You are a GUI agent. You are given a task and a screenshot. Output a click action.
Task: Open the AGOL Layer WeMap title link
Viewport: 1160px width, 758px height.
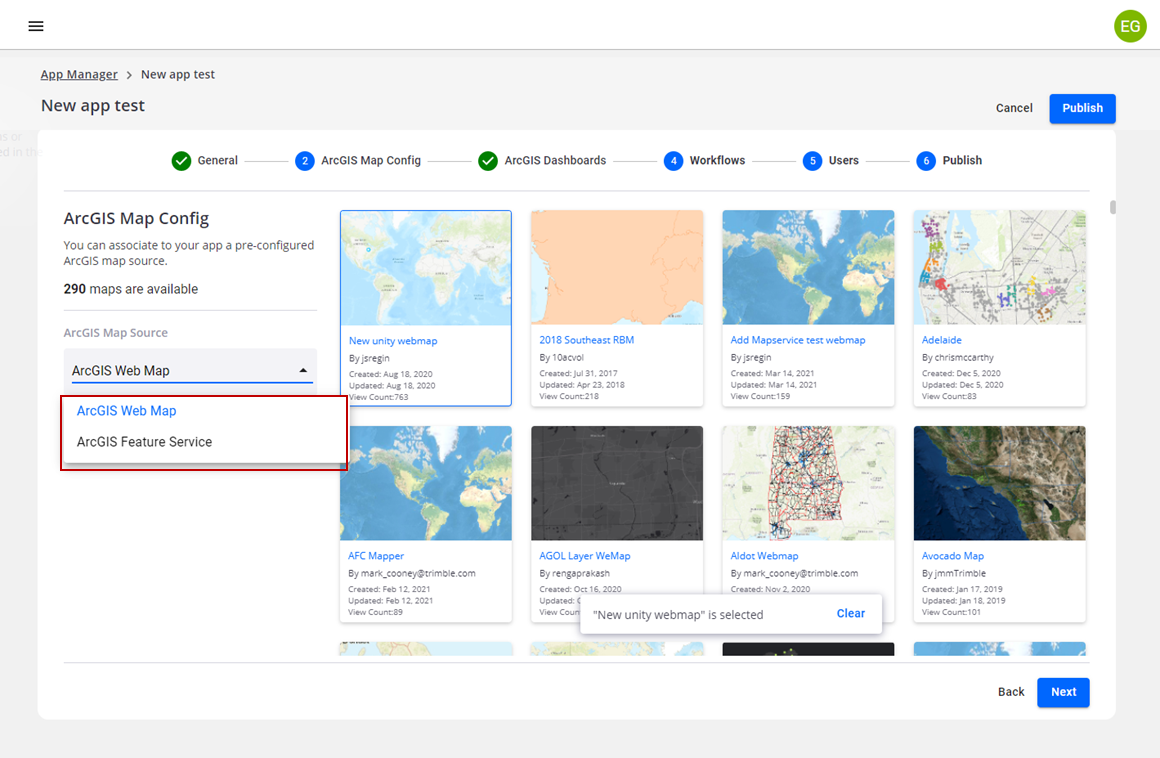pos(584,556)
